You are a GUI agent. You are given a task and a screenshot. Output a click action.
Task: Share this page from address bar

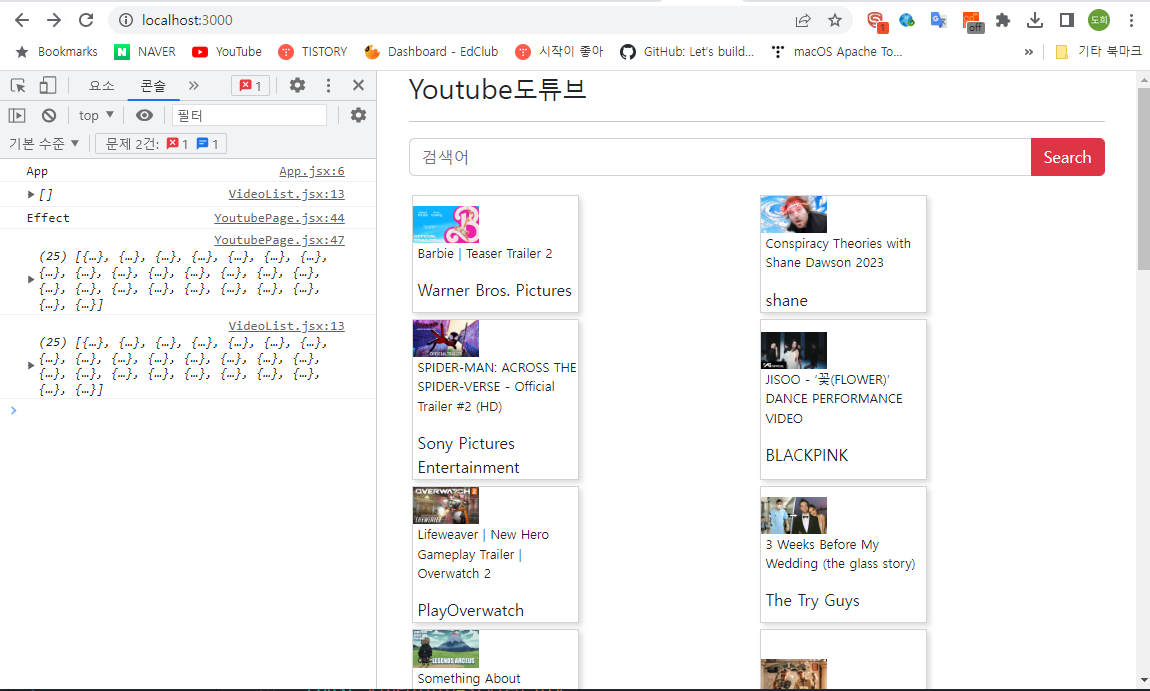(x=803, y=21)
